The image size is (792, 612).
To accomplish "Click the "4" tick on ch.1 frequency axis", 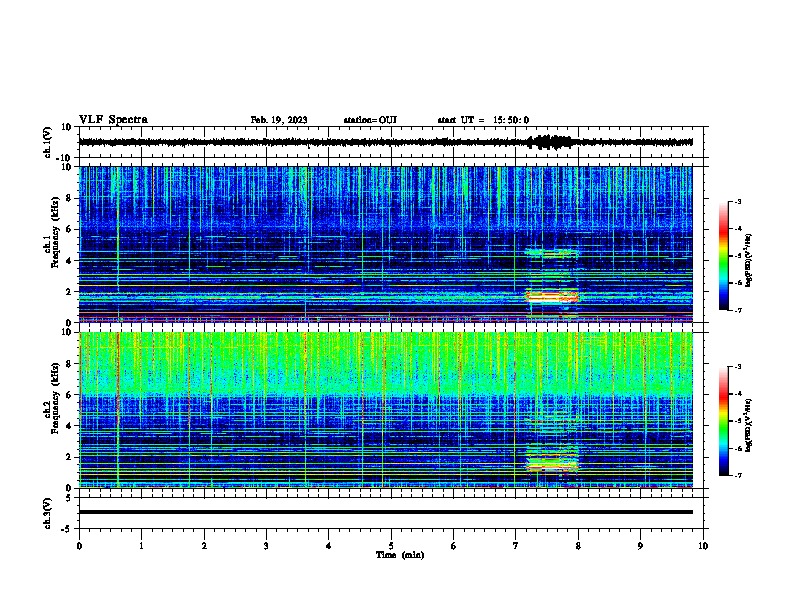I will pos(70,261).
